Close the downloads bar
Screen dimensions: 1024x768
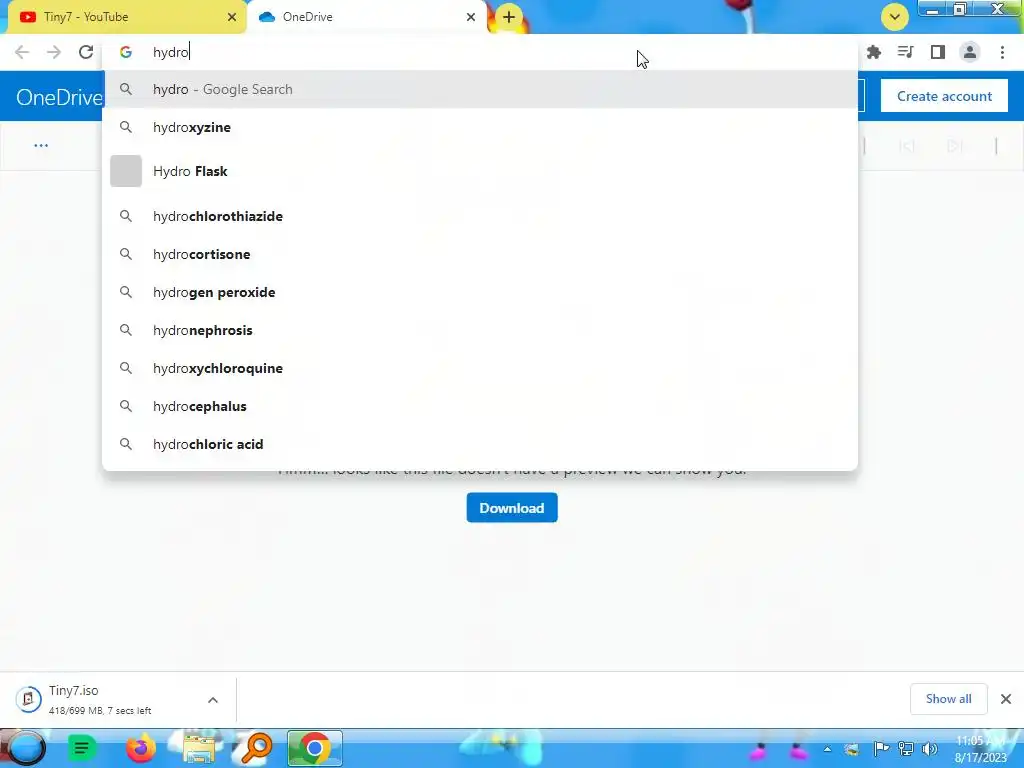click(x=1006, y=699)
